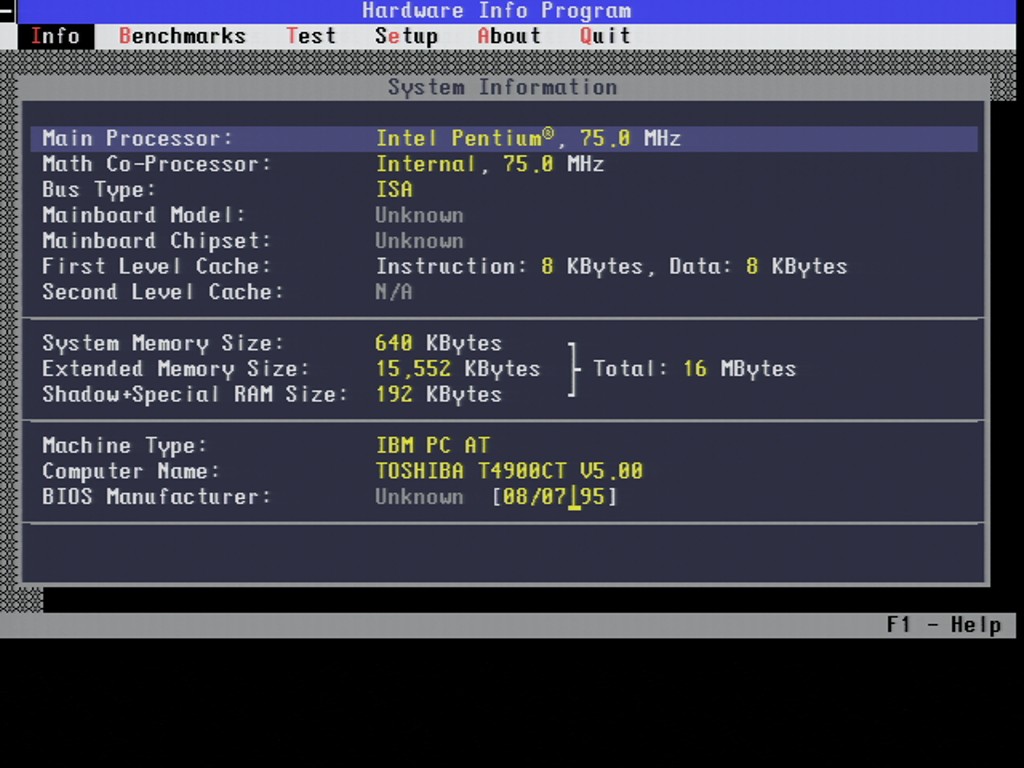This screenshot has height=768, width=1024.
Task: Open the About menu
Action: point(509,37)
